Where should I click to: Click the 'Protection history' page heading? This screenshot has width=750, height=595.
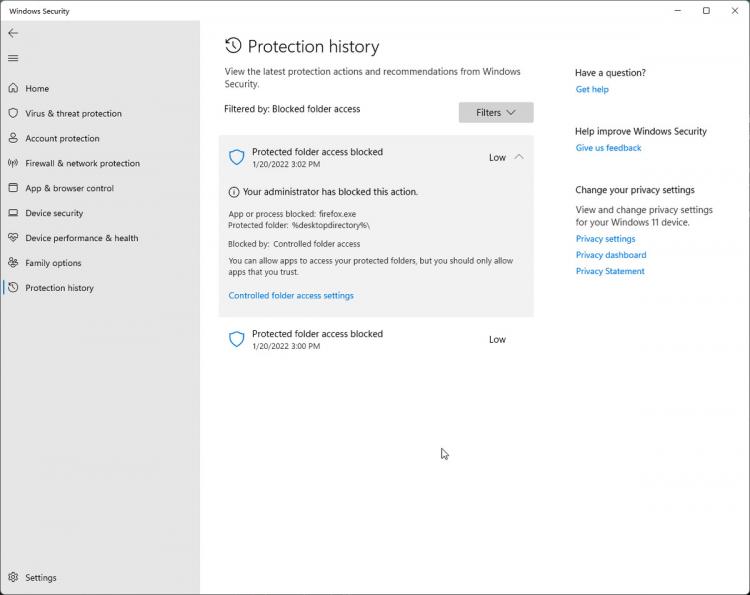313,46
